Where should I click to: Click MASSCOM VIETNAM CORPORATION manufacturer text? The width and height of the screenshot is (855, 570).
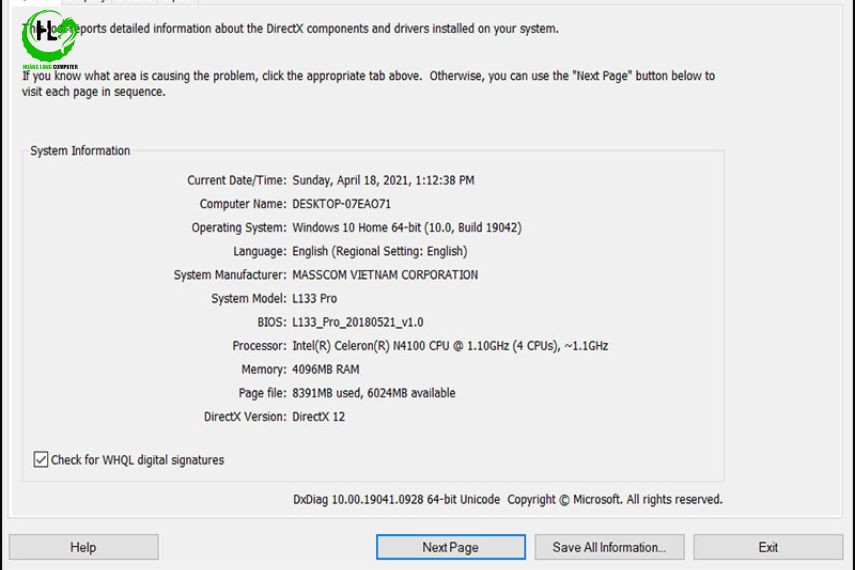click(384, 275)
